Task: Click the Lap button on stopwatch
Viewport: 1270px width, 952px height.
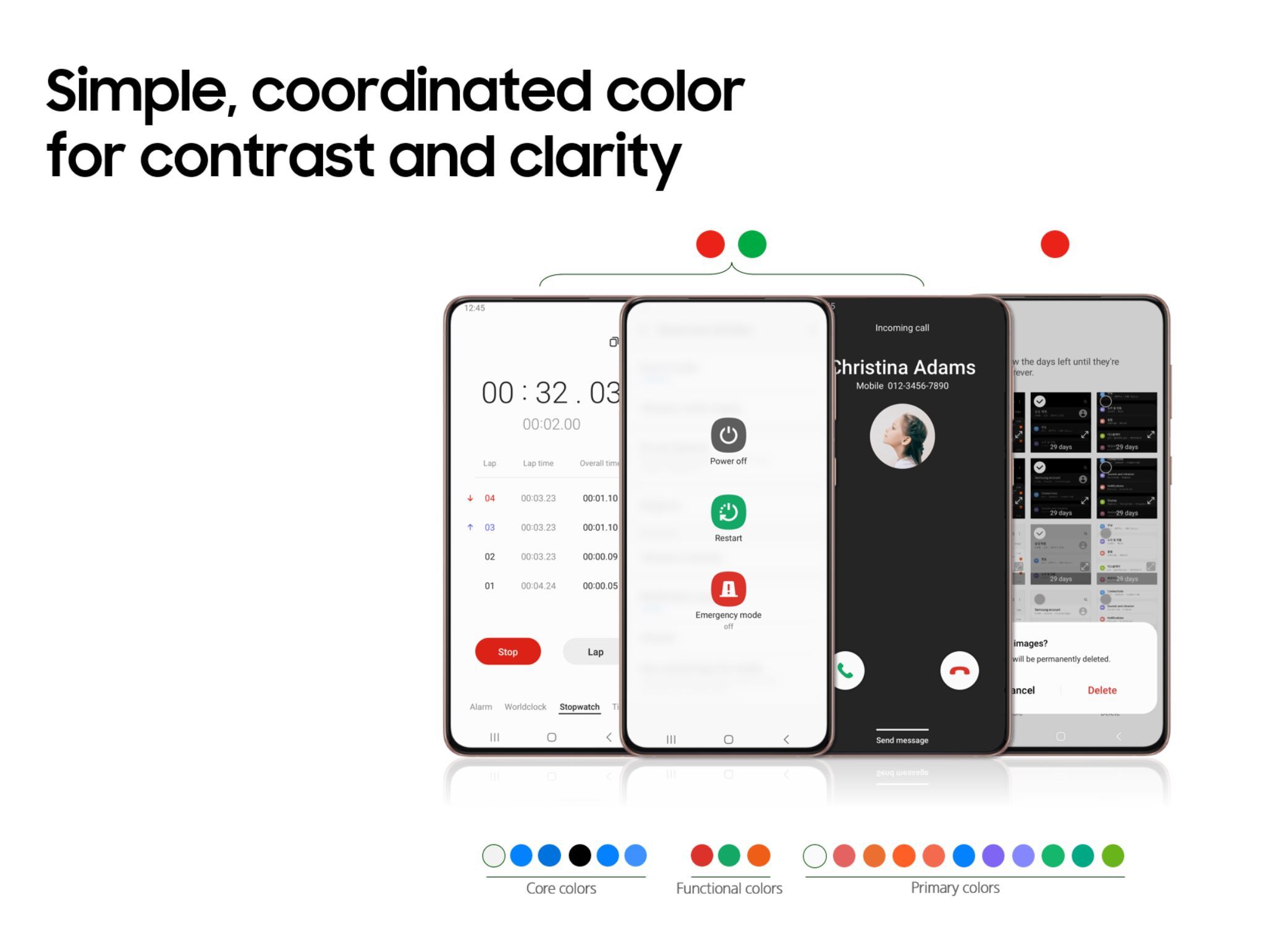Action: (x=593, y=651)
